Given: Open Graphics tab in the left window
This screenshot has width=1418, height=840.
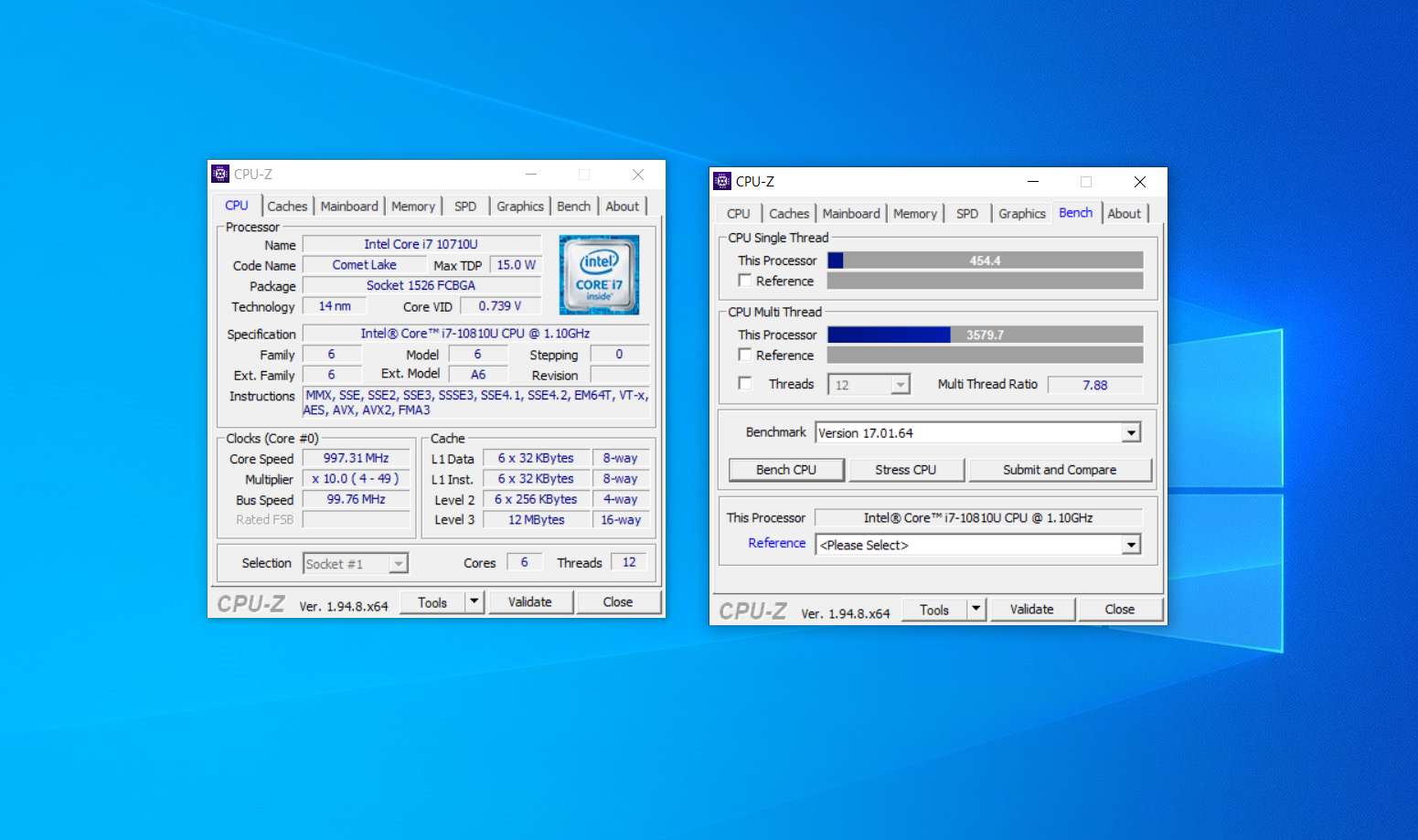Looking at the screenshot, I should click(x=520, y=207).
